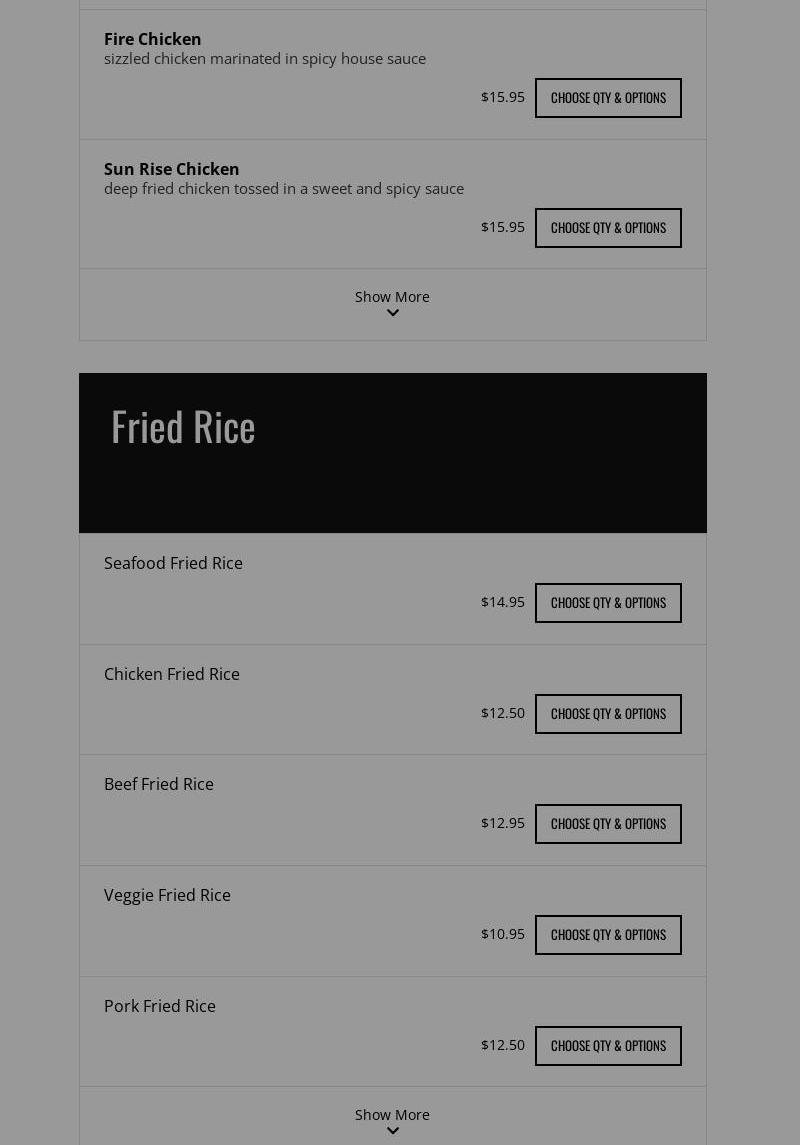Click the Fried Rice section header
The height and width of the screenshot is (1145, 800).
(183, 426)
